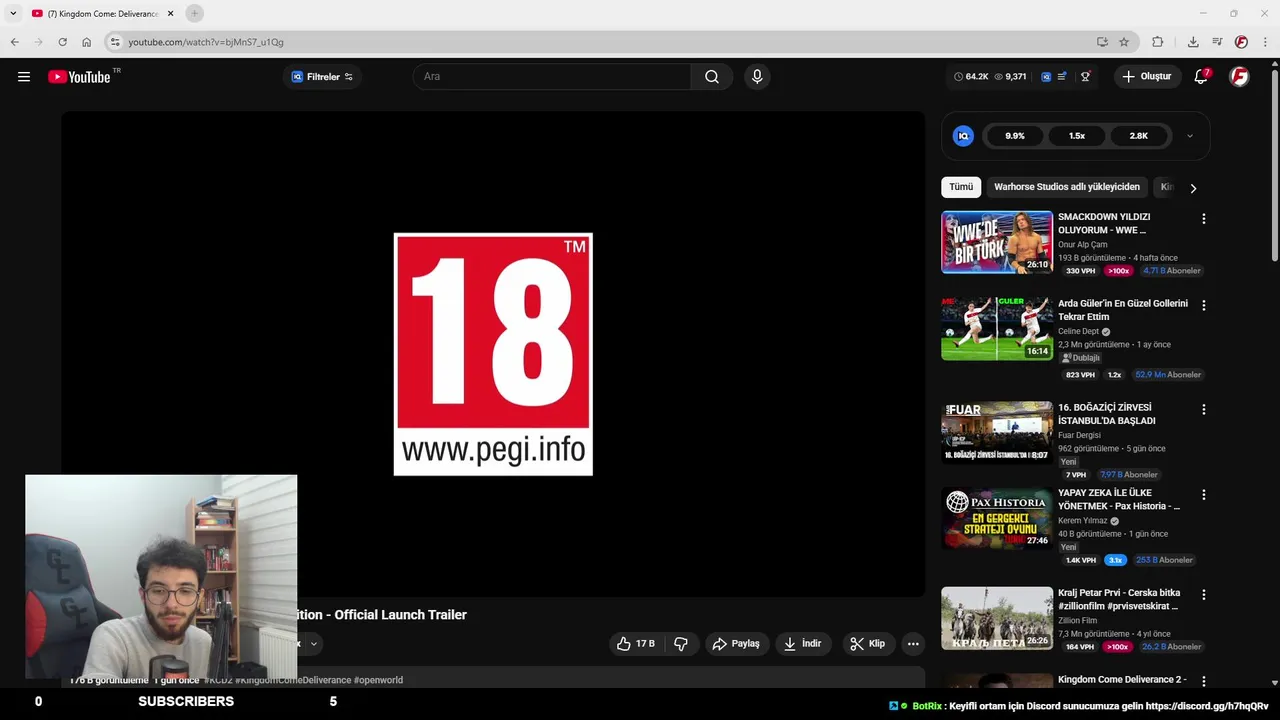
Task: Open options menu for Pax Historia video
Action: pos(1203,495)
